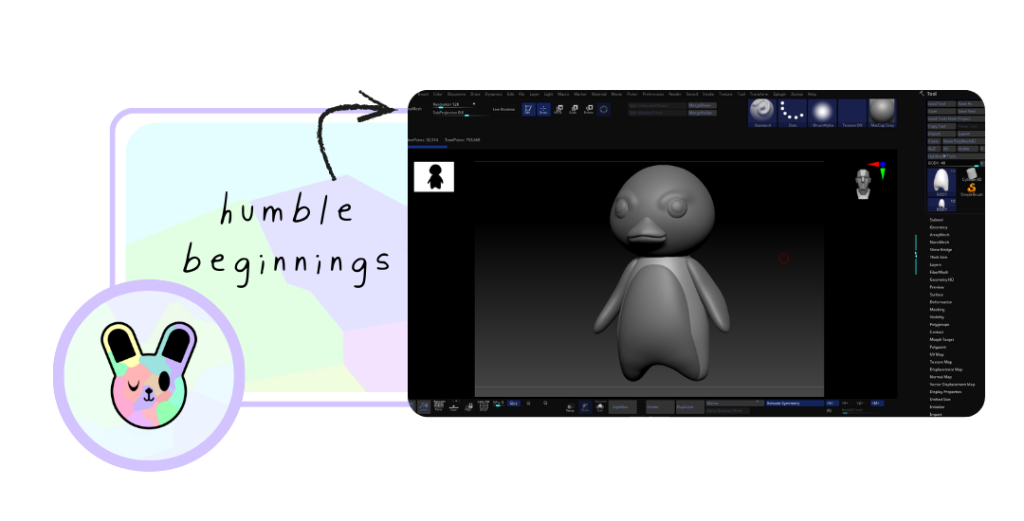Open the Preferences menu
1024x521 pixels.
tap(652, 94)
